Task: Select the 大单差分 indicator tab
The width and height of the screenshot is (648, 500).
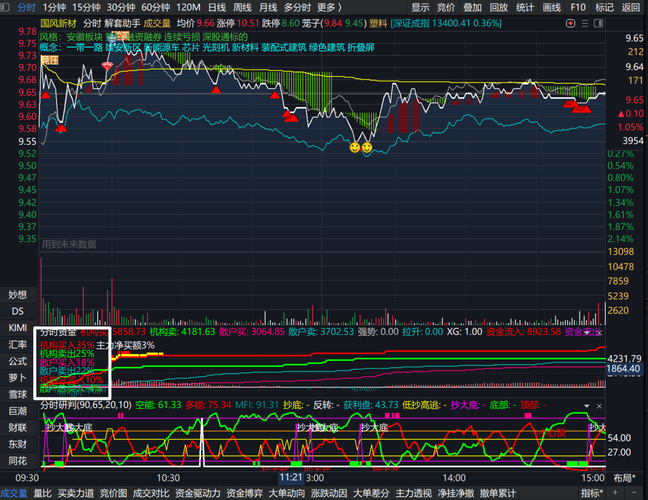Action: pyautogui.click(x=371, y=493)
